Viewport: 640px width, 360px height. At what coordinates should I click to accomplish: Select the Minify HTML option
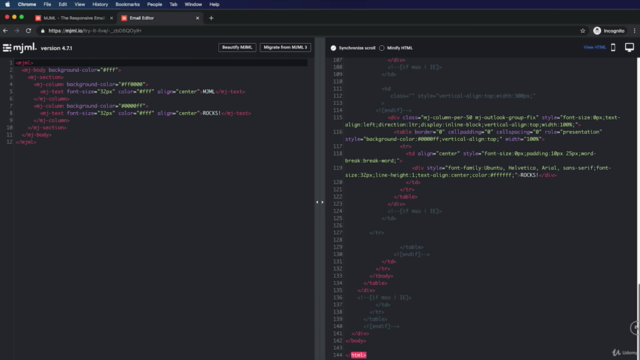(x=382, y=48)
